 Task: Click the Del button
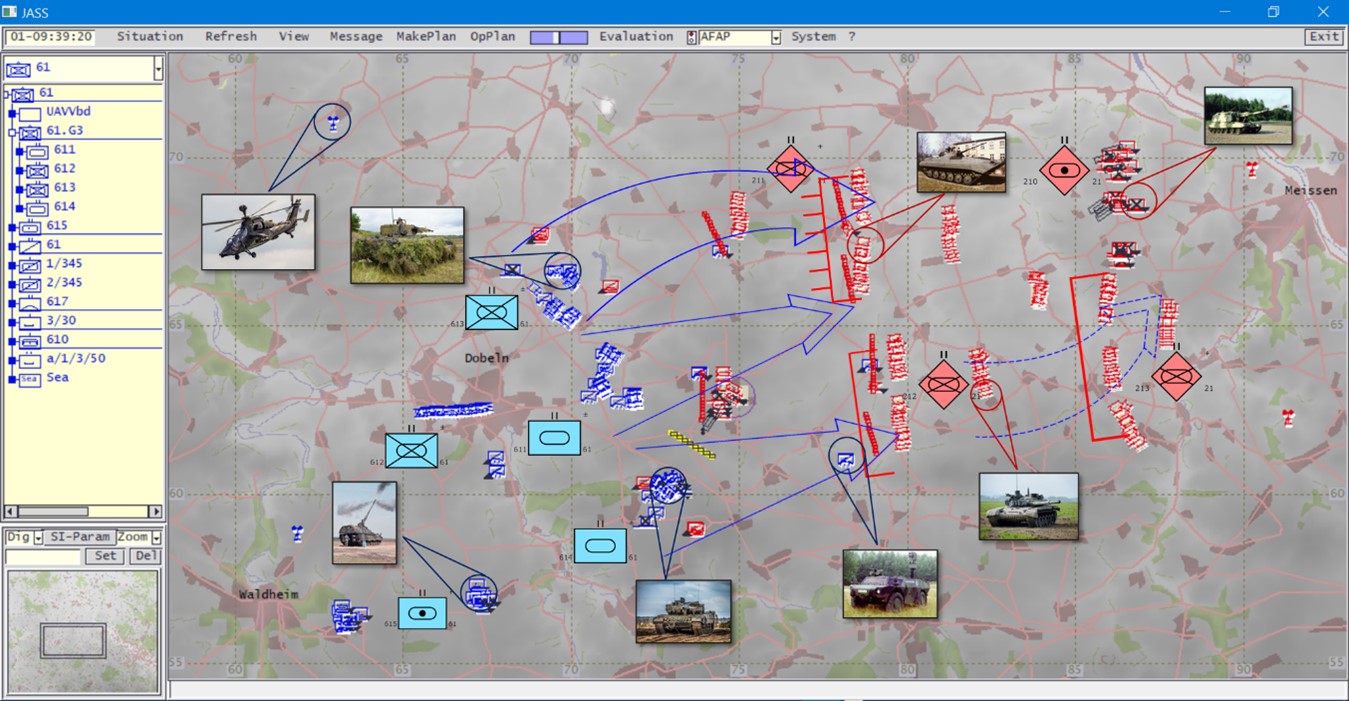point(146,556)
